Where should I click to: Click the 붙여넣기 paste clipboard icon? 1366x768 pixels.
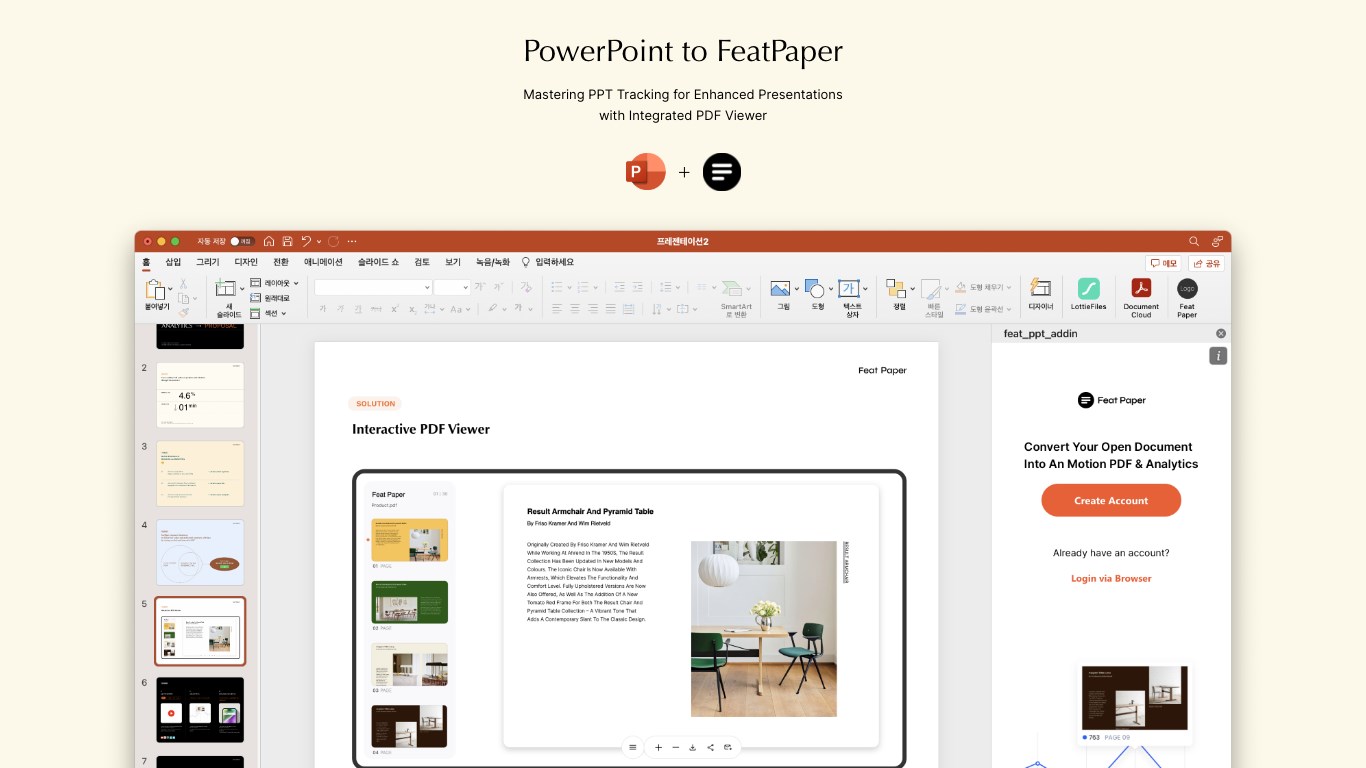point(154,289)
